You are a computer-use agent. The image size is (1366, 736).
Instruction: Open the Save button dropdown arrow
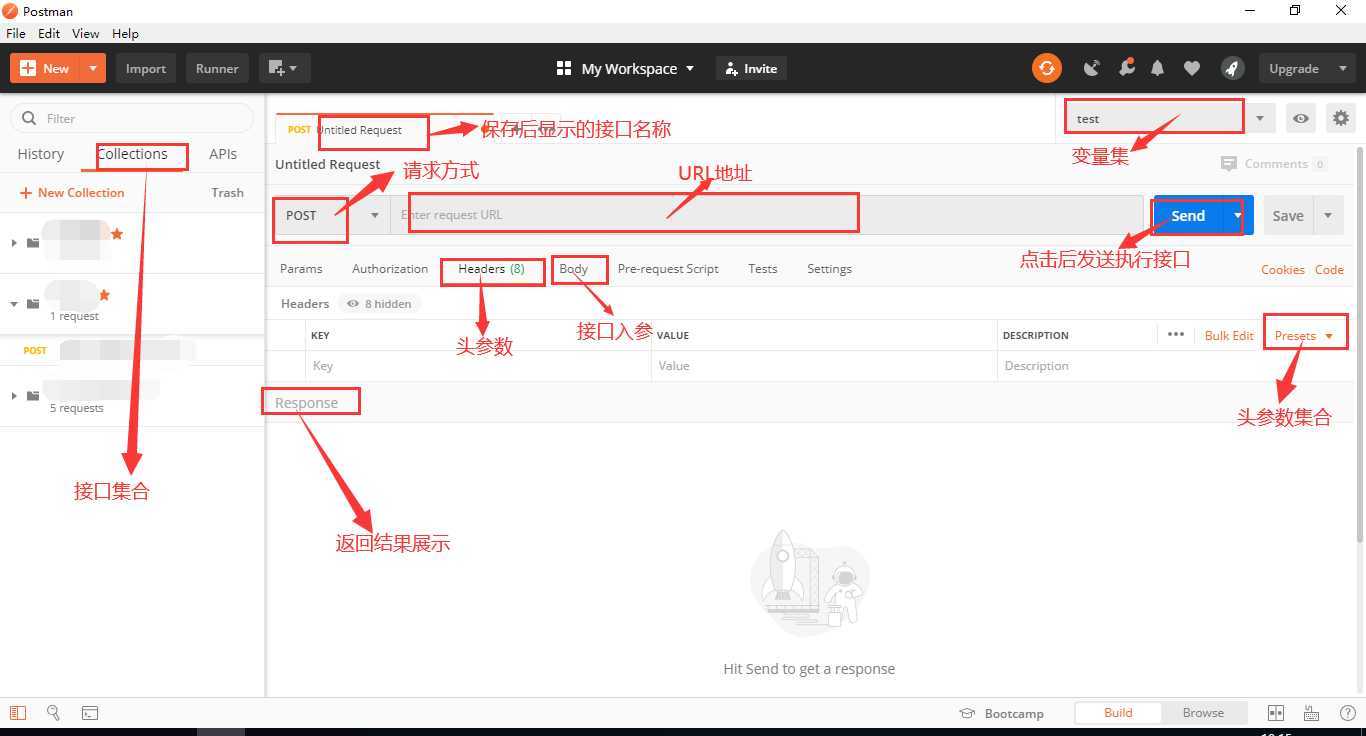1328,215
